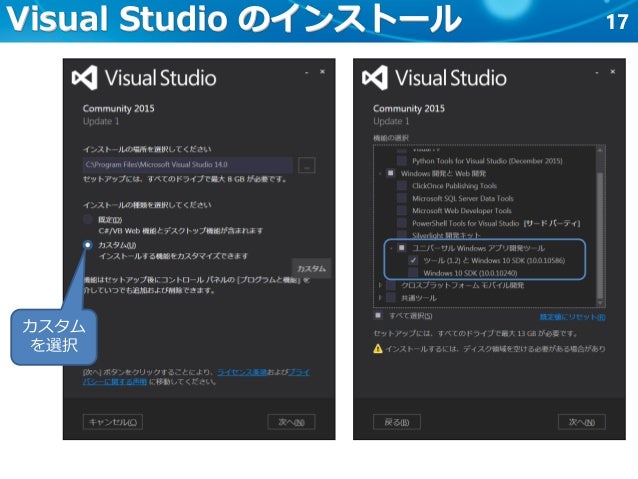Check the PowerShell Tools for Visual Studio checkbox

coord(402,223)
